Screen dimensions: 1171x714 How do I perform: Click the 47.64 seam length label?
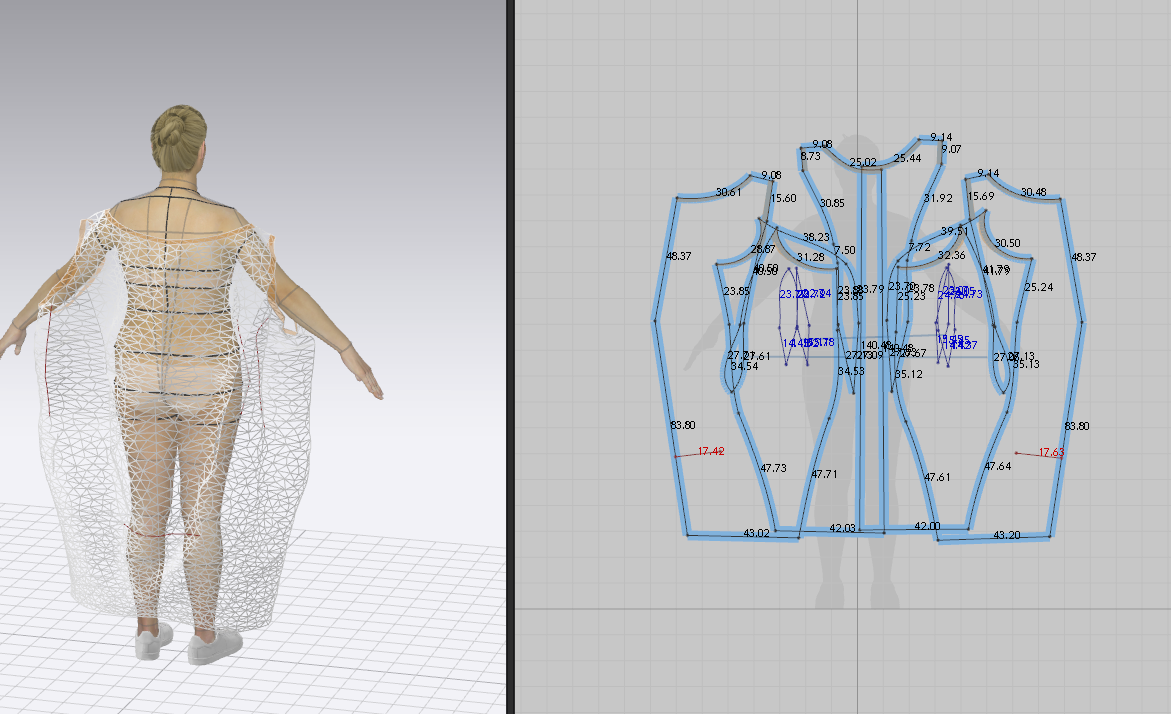[997, 466]
